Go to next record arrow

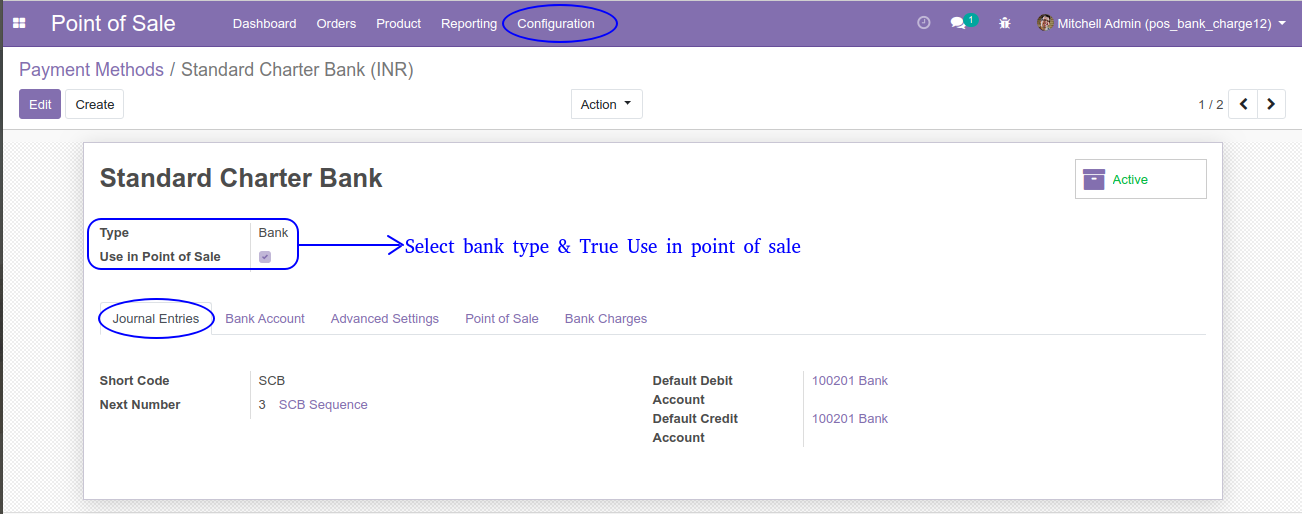point(1271,104)
